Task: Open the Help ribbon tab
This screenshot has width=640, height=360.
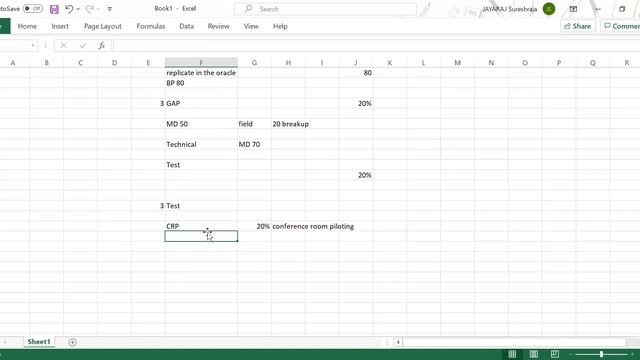Action: point(280,26)
